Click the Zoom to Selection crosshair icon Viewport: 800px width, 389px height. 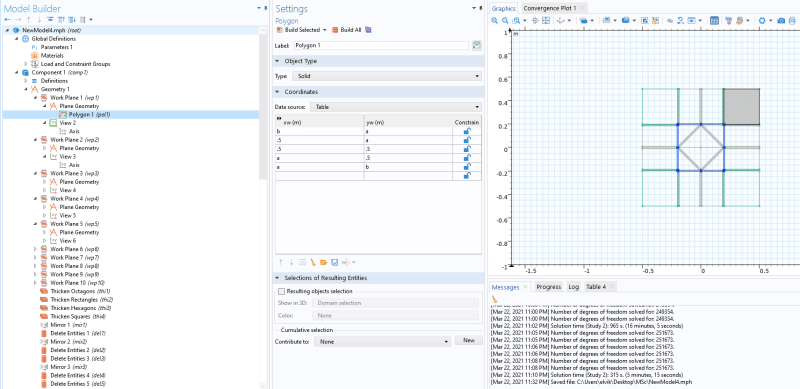pos(535,20)
